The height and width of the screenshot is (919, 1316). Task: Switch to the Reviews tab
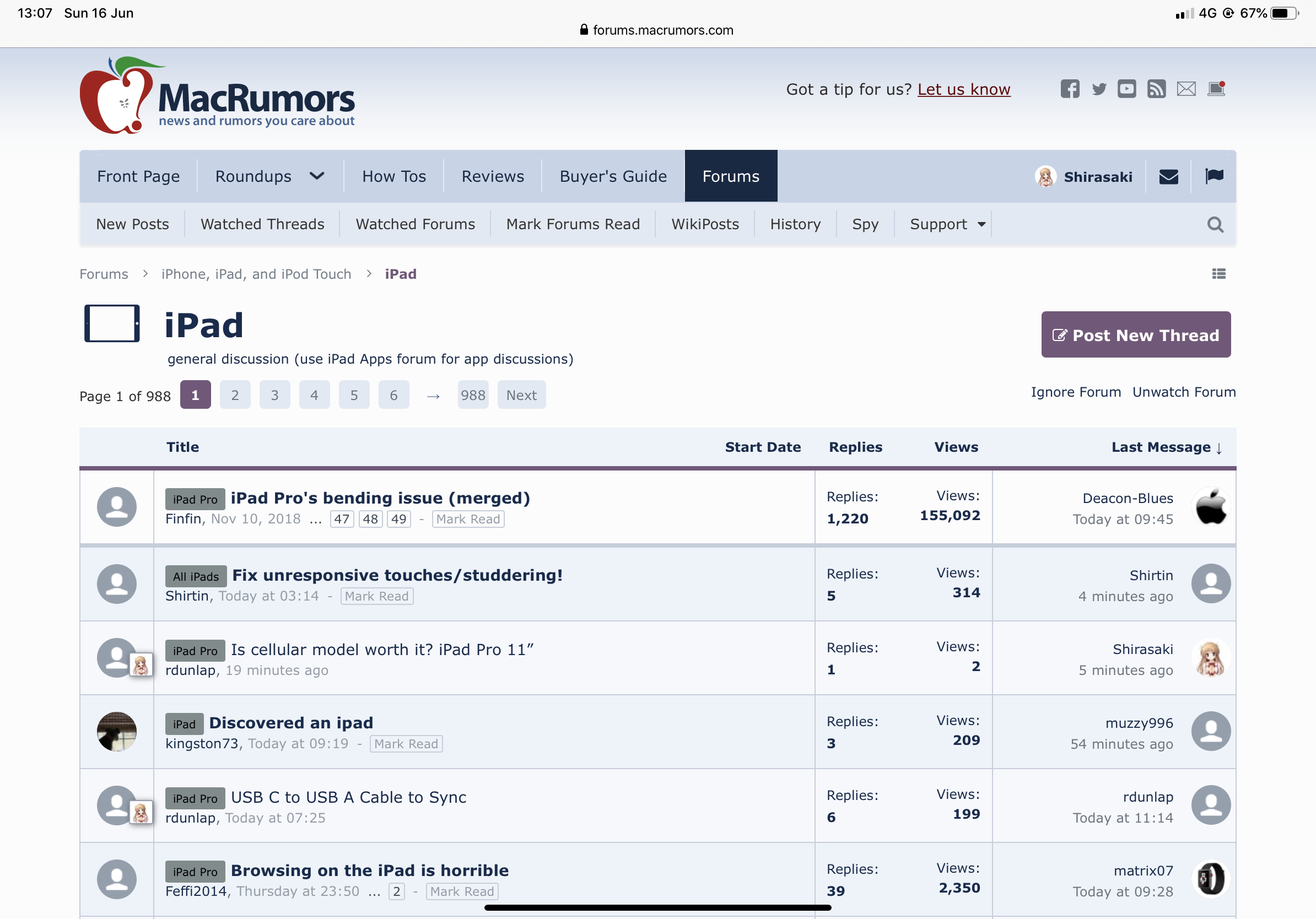[492, 176]
